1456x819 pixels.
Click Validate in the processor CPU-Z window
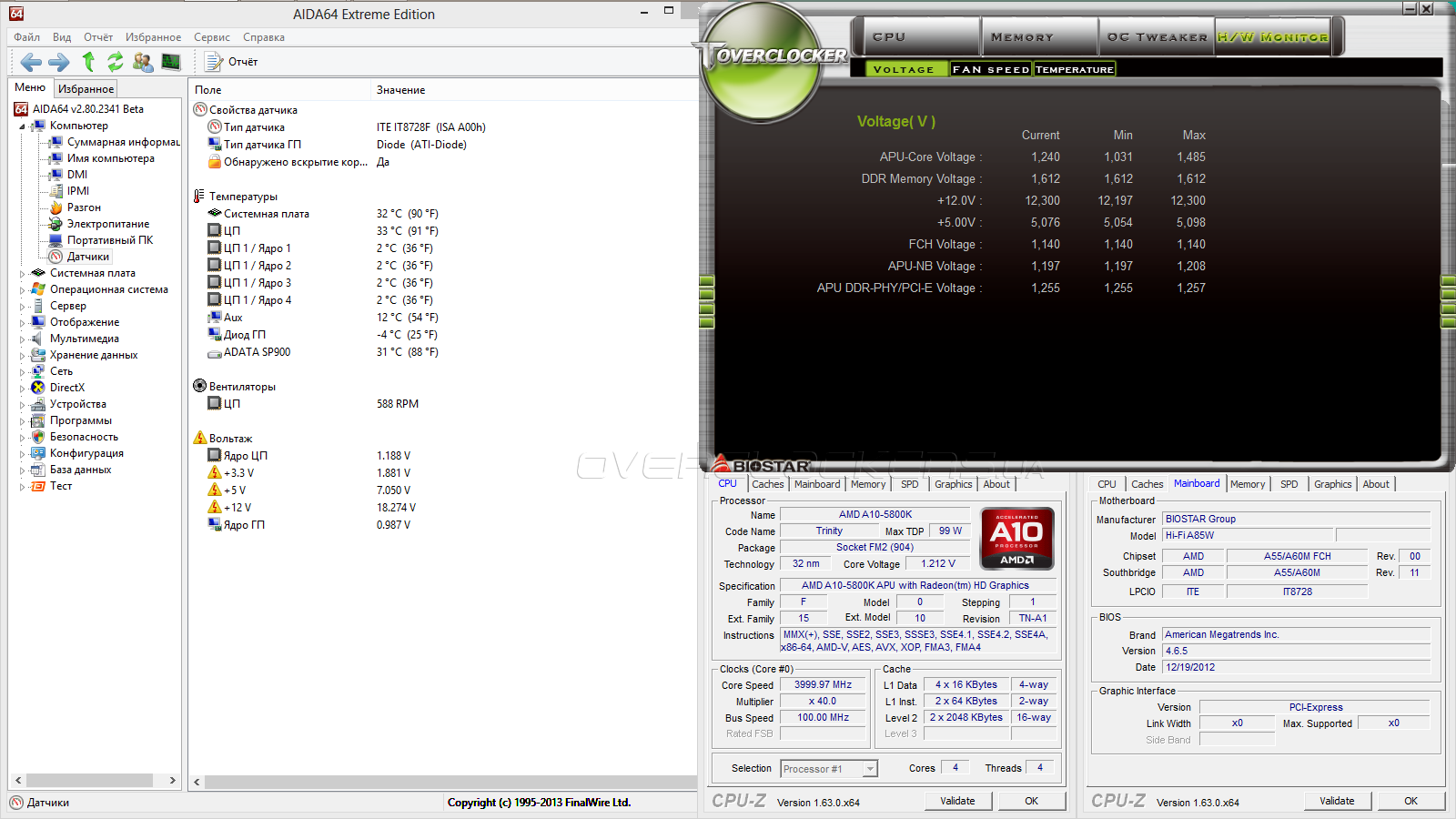(957, 801)
